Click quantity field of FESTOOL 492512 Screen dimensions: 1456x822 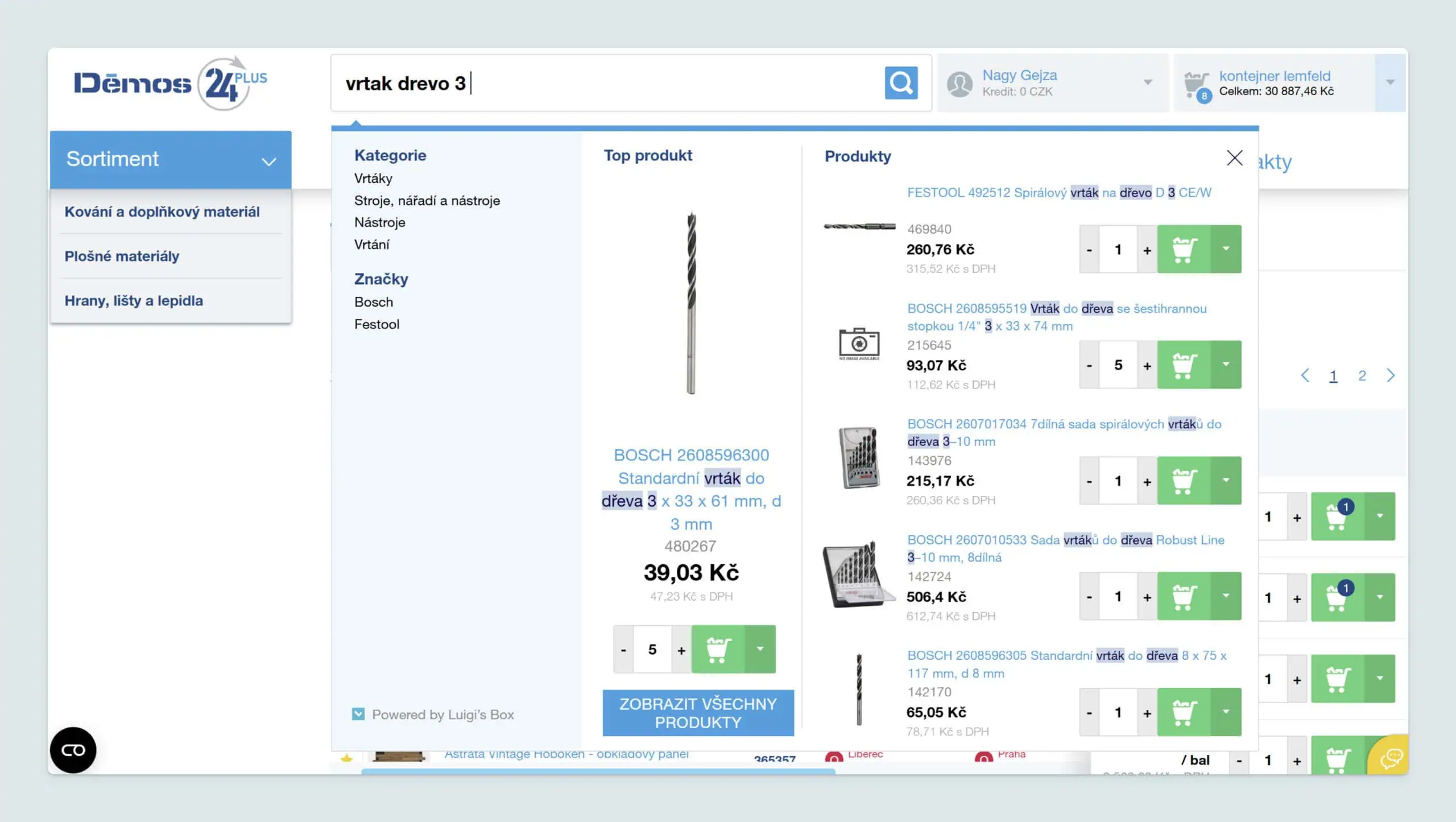click(x=1118, y=249)
